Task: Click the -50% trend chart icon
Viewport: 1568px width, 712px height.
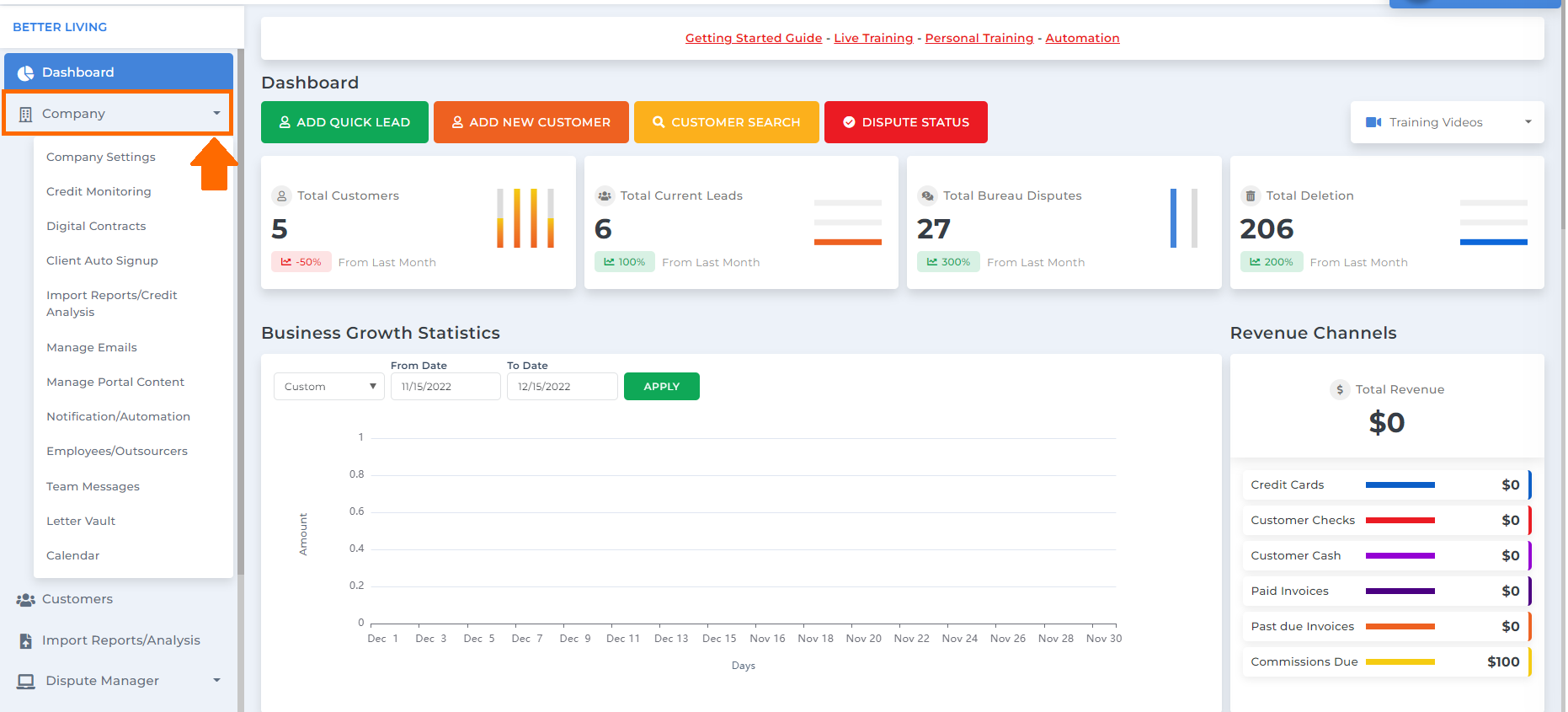Action: [286, 262]
